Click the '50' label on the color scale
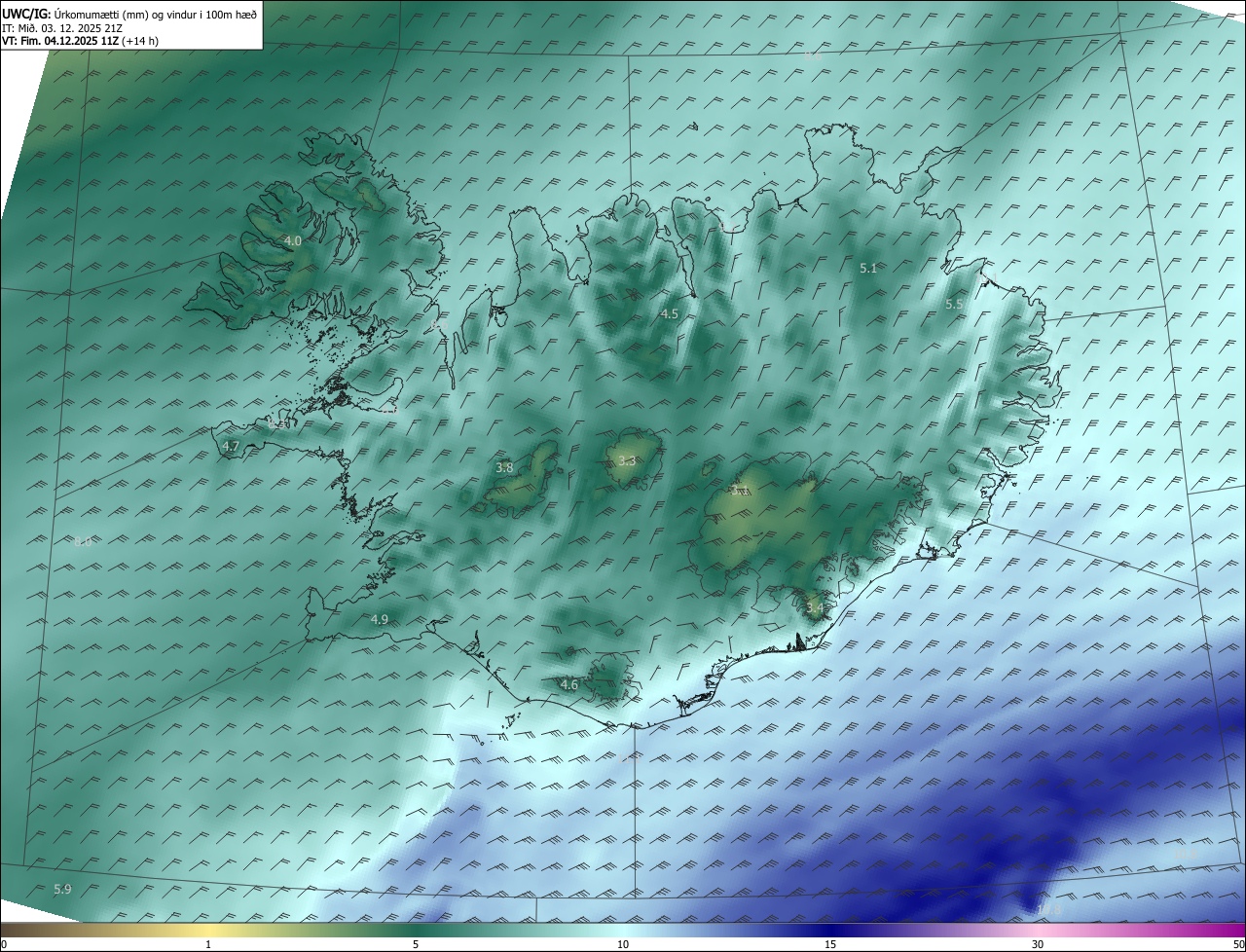1246x952 pixels. coord(1238,944)
